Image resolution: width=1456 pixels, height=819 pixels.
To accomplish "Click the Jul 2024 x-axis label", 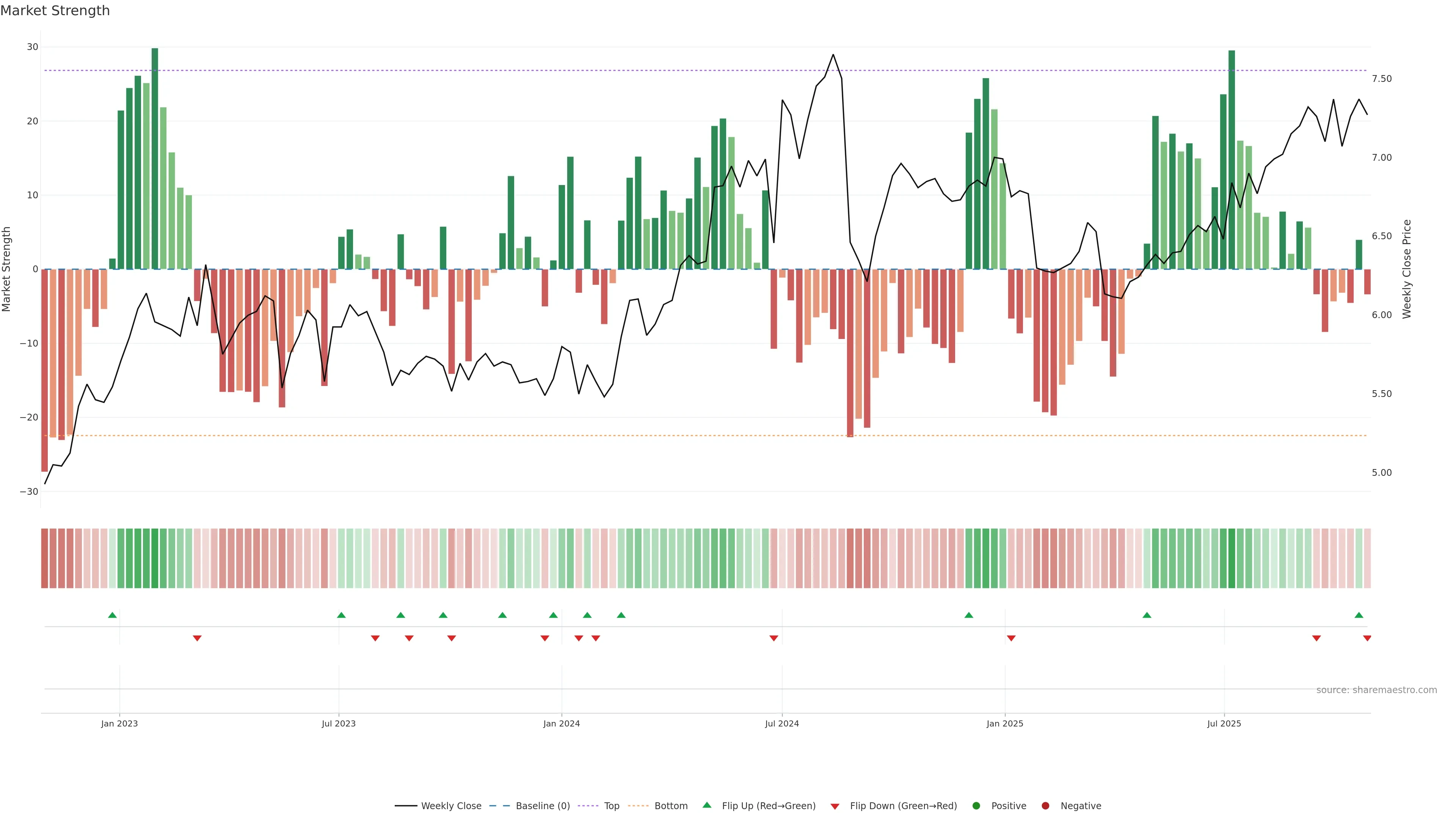I will [782, 723].
